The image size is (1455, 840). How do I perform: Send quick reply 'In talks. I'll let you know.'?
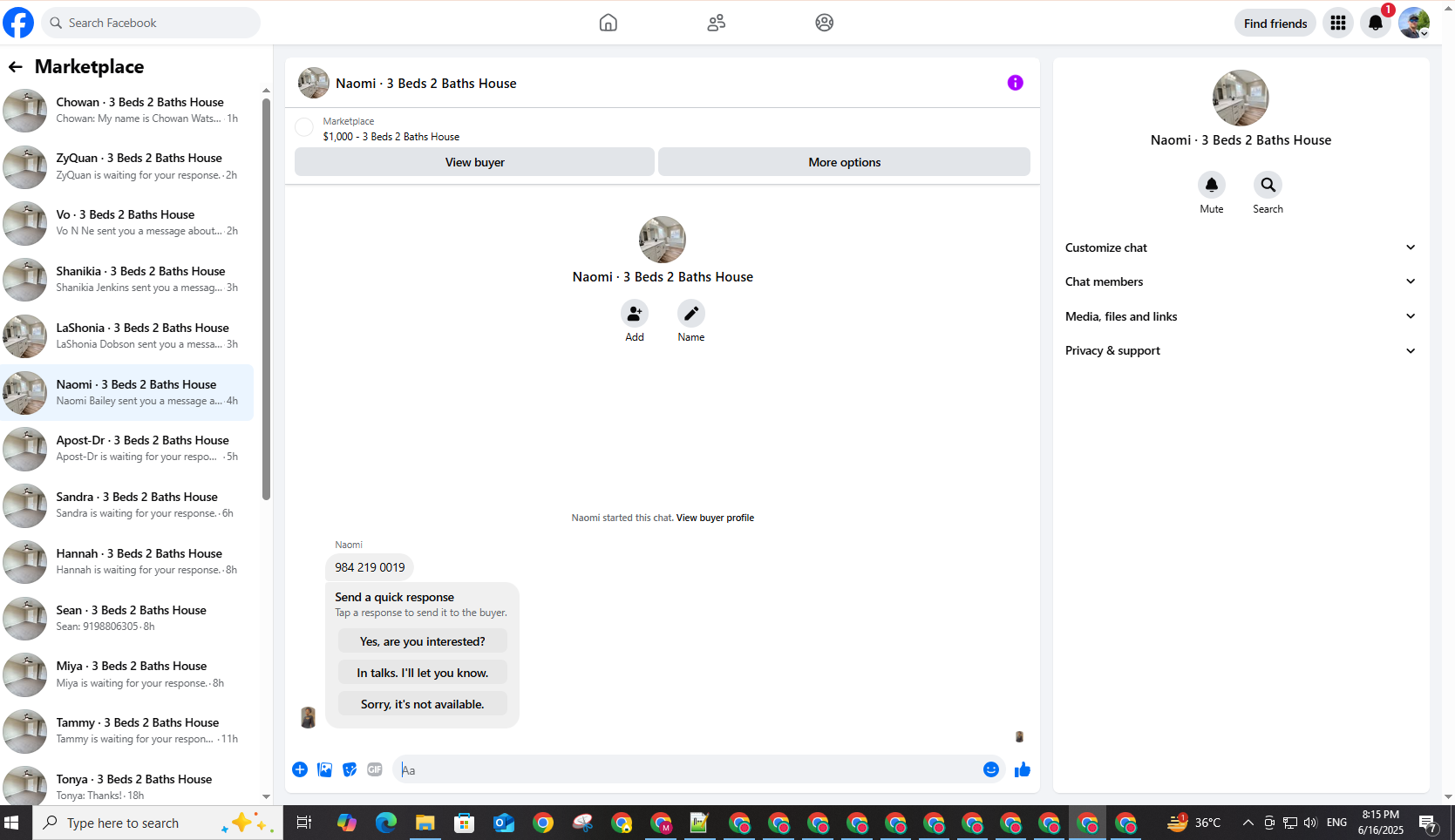(x=422, y=673)
